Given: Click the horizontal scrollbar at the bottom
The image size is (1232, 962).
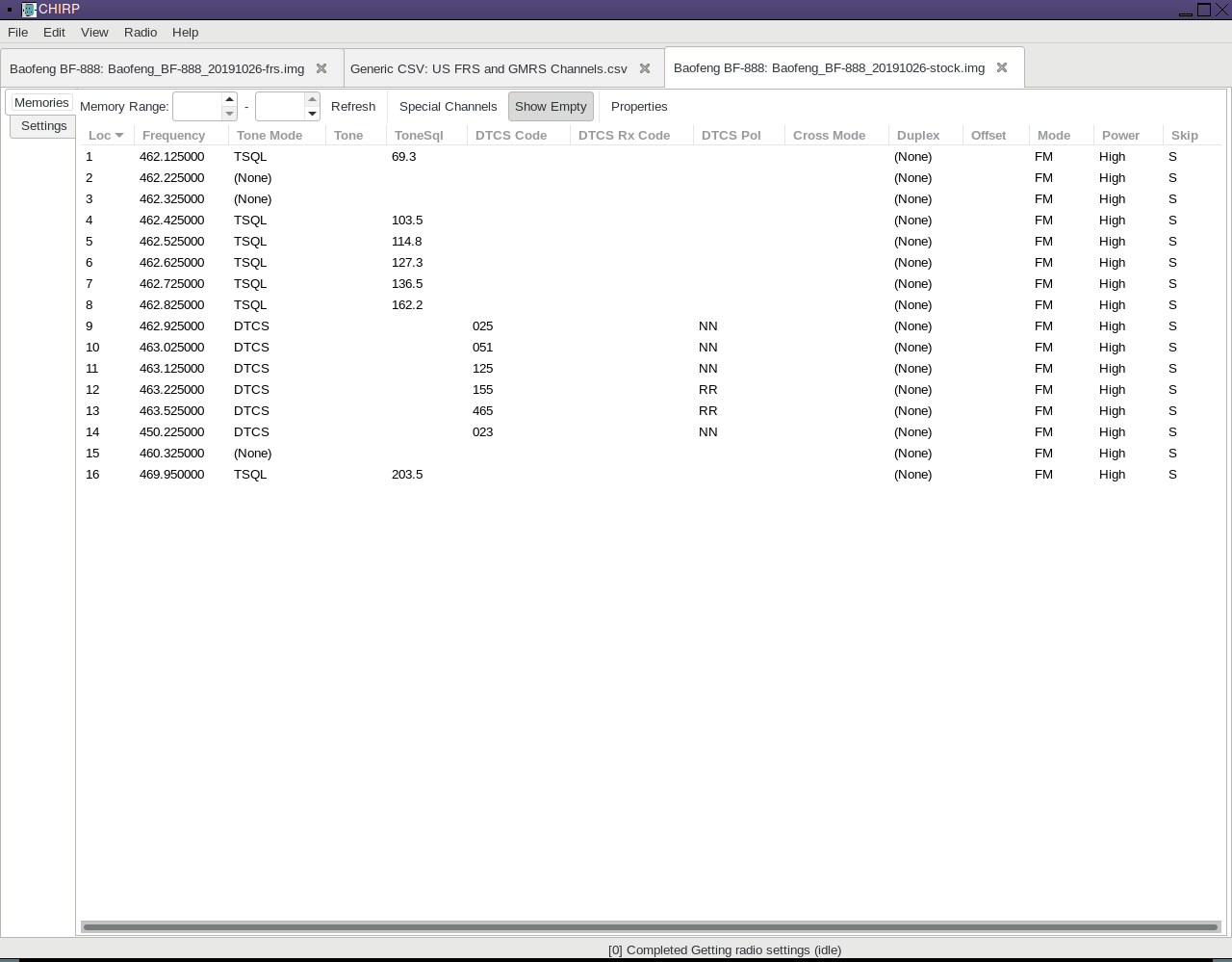Looking at the screenshot, I should [651, 927].
